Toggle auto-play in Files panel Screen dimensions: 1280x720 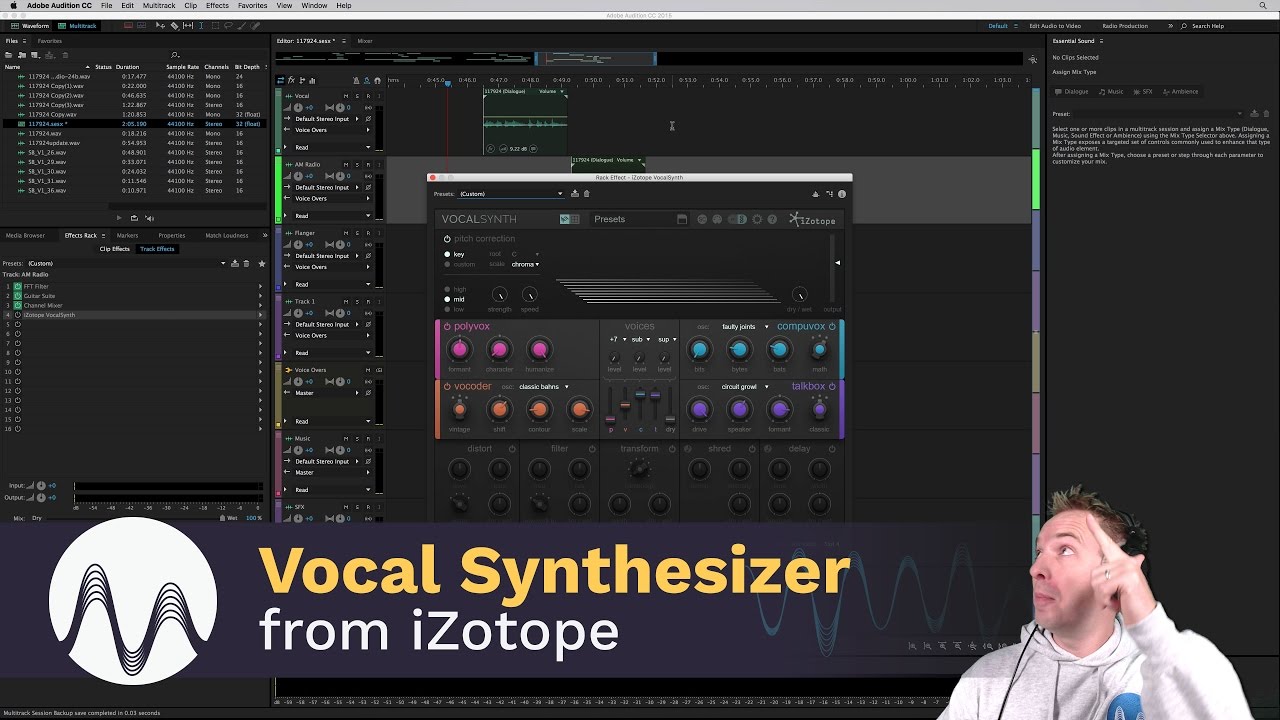pyautogui.click(x=150, y=218)
